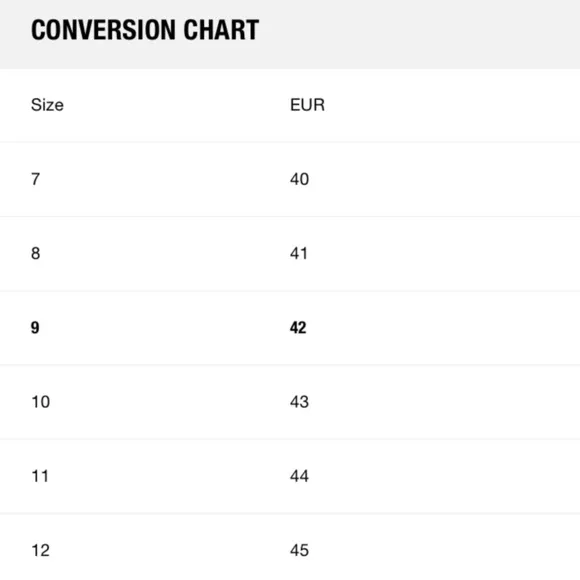Click the gray header banner background
The width and height of the screenshot is (580, 580).
[418, 33]
